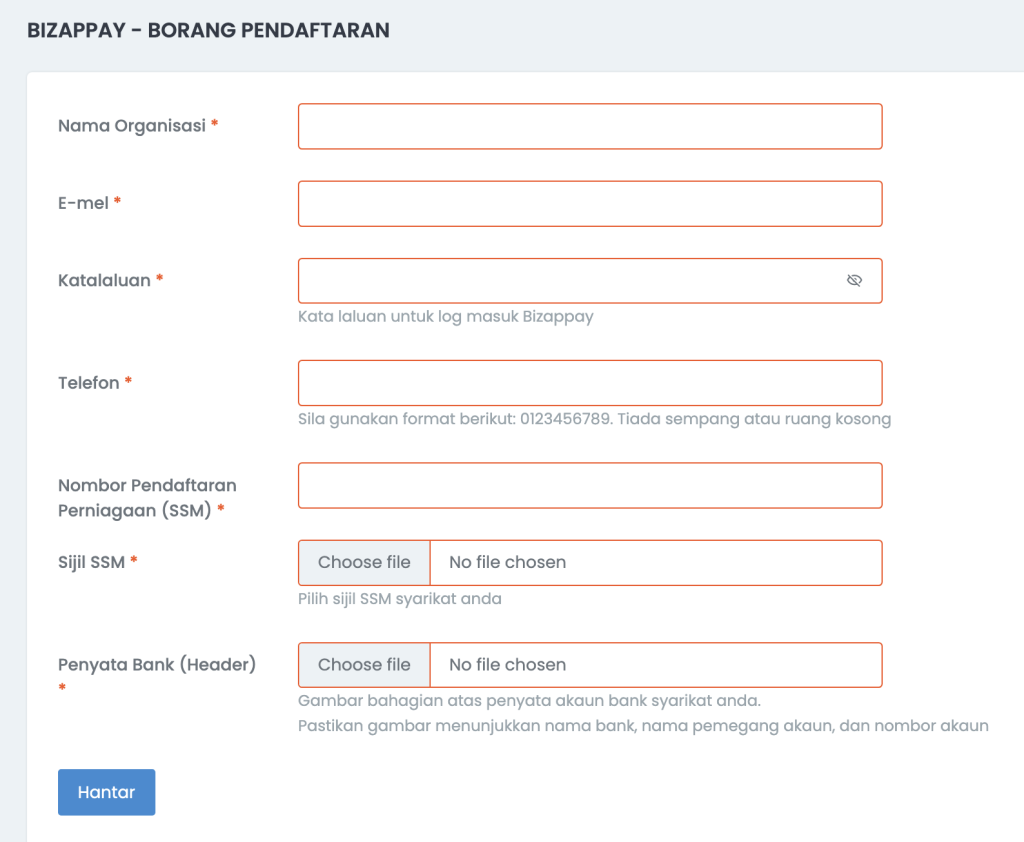Submit the form with Hantar button
The height and width of the screenshot is (842, 1024).
coord(106,792)
